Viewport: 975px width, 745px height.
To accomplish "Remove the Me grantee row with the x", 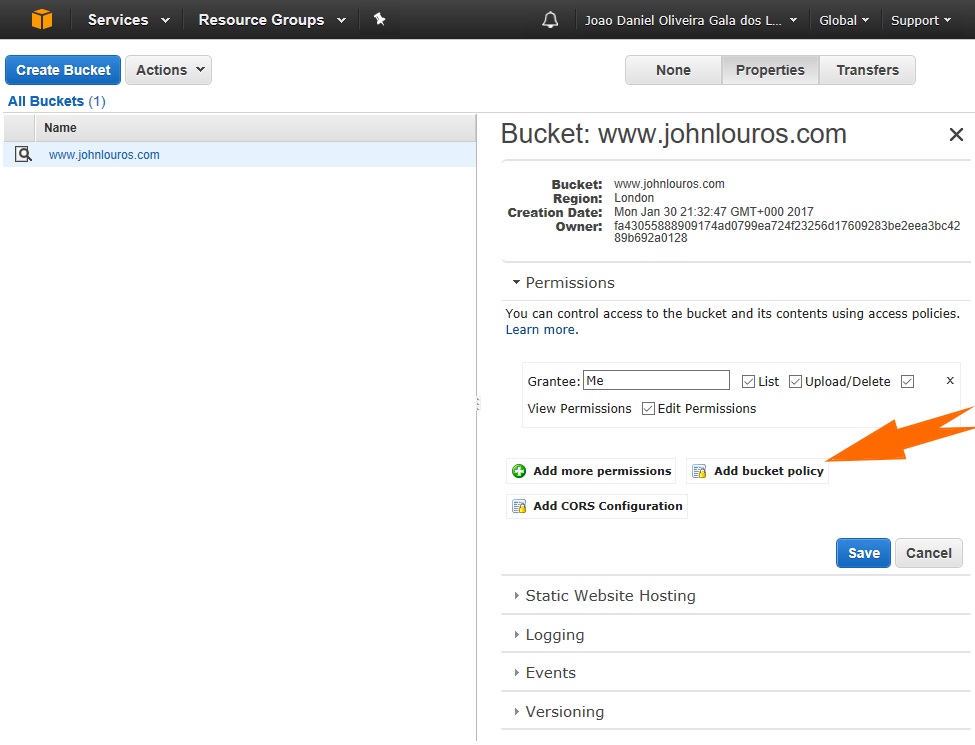I will coord(949,380).
